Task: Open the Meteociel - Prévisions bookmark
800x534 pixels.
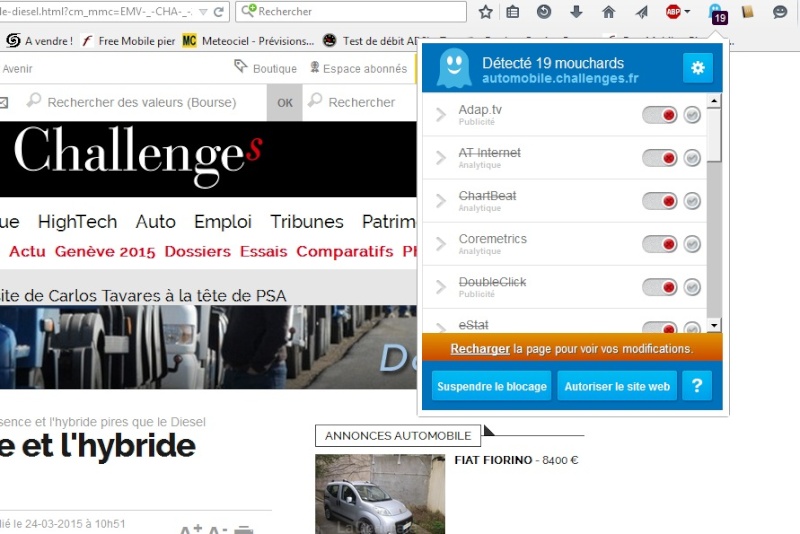Action: point(248,41)
